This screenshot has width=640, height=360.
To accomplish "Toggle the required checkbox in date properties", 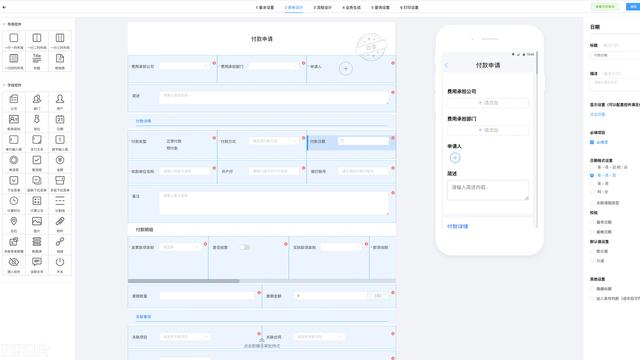I will (x=592, y=142).
